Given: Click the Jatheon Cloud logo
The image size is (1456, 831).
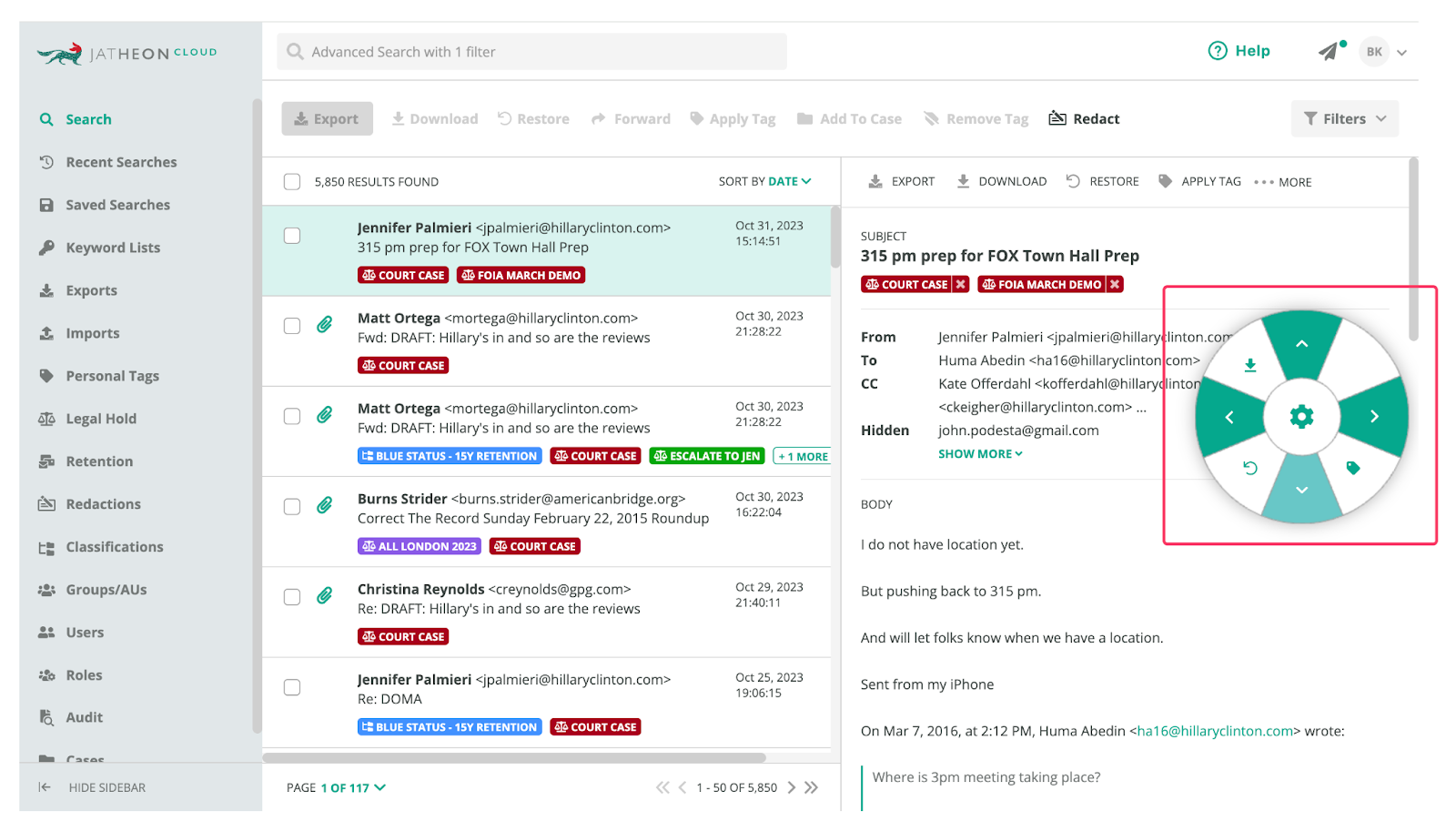Looking at the screenshot, I should pos(126,54).
